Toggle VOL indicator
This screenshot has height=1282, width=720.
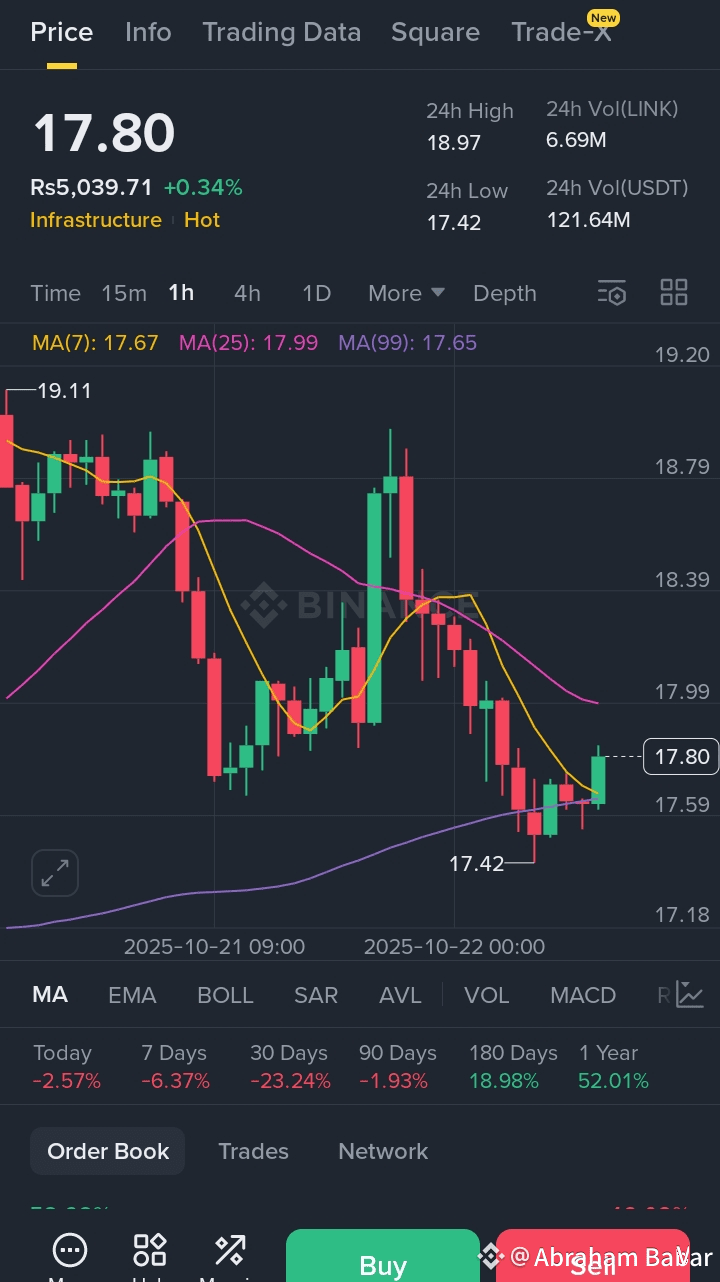[x=487, y=995]
